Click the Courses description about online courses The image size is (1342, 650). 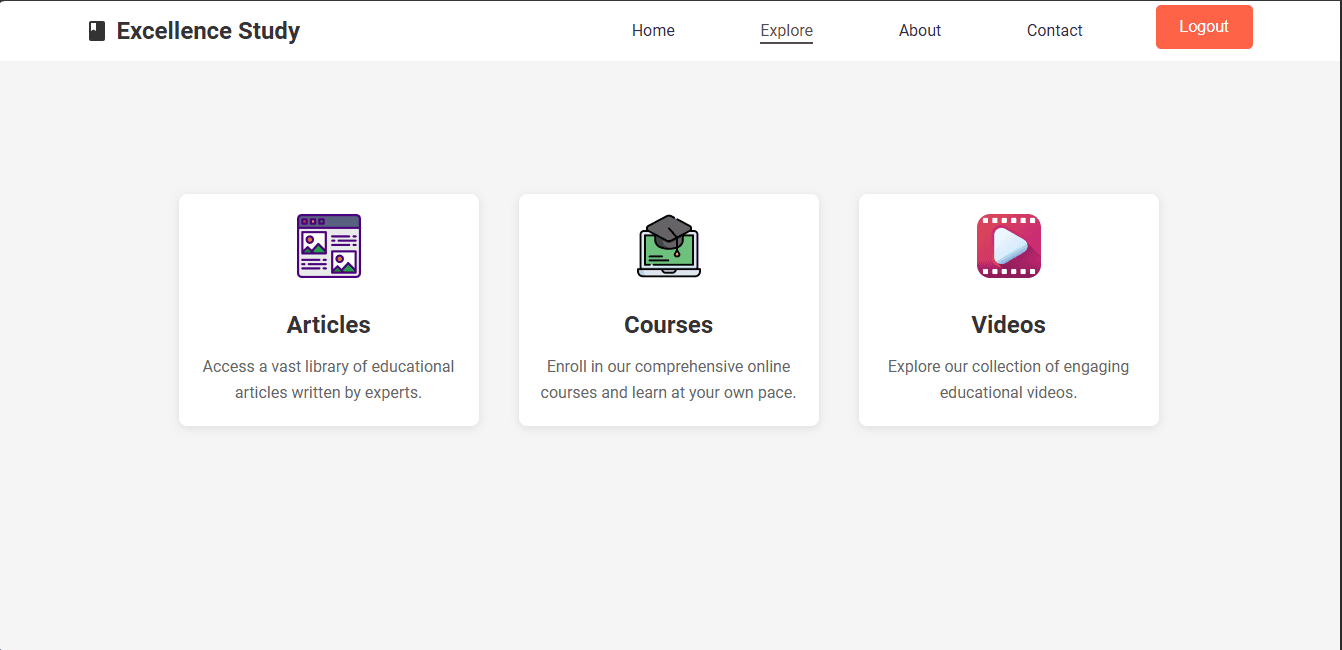pos(669,379)
